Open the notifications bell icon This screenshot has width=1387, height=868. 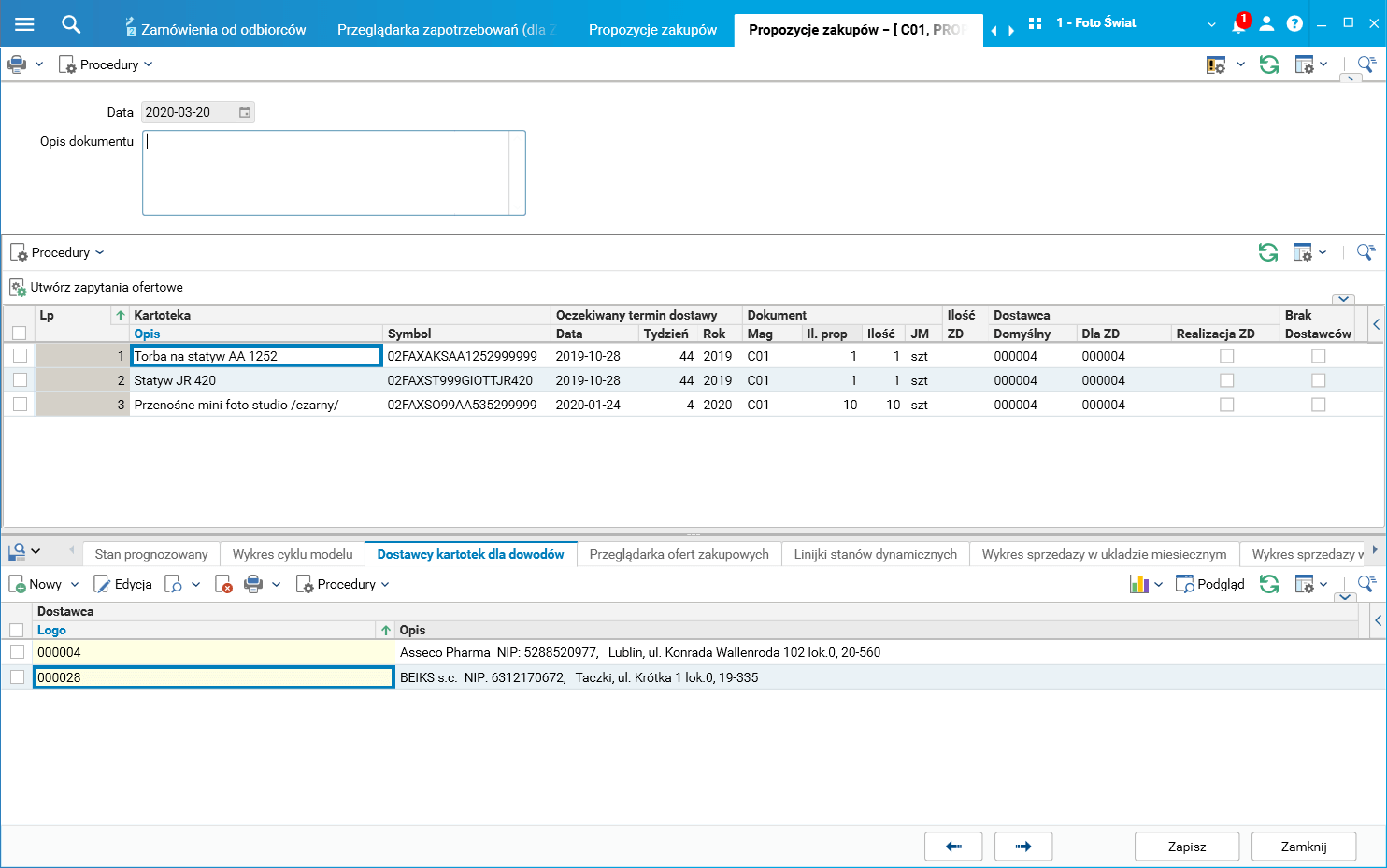coord(1238,24)
